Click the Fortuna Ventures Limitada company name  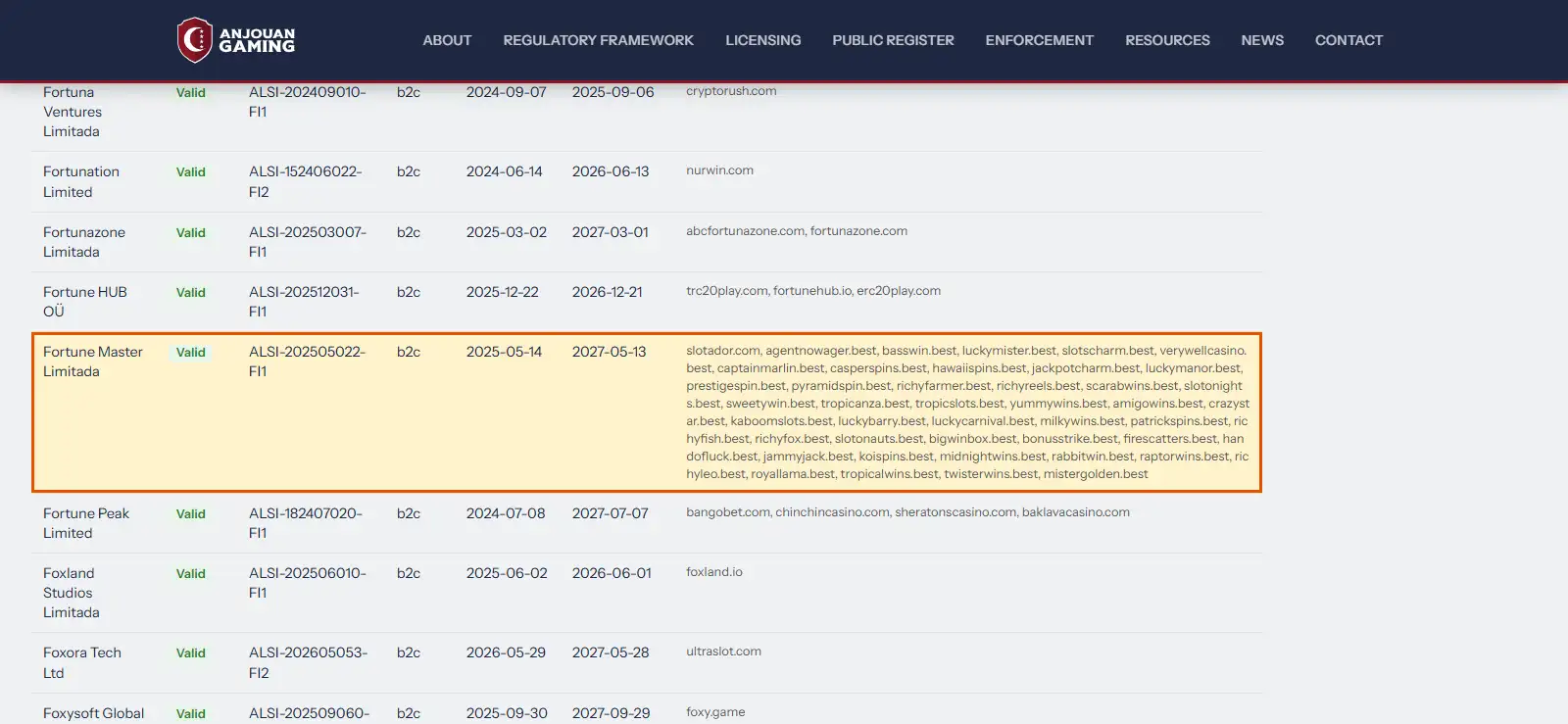point(73,112)
